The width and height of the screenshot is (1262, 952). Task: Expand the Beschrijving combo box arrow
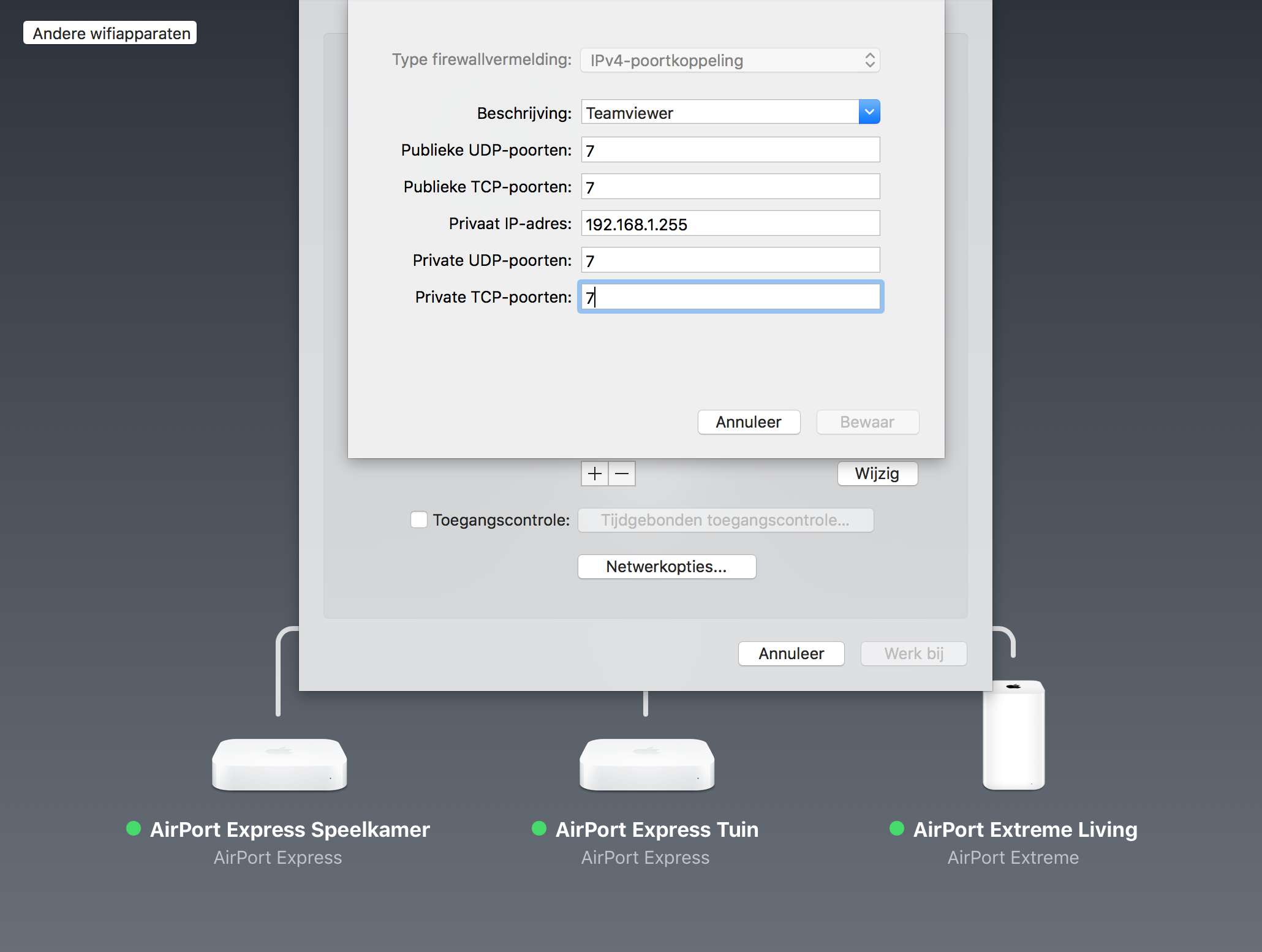click(x=869, y=112)
